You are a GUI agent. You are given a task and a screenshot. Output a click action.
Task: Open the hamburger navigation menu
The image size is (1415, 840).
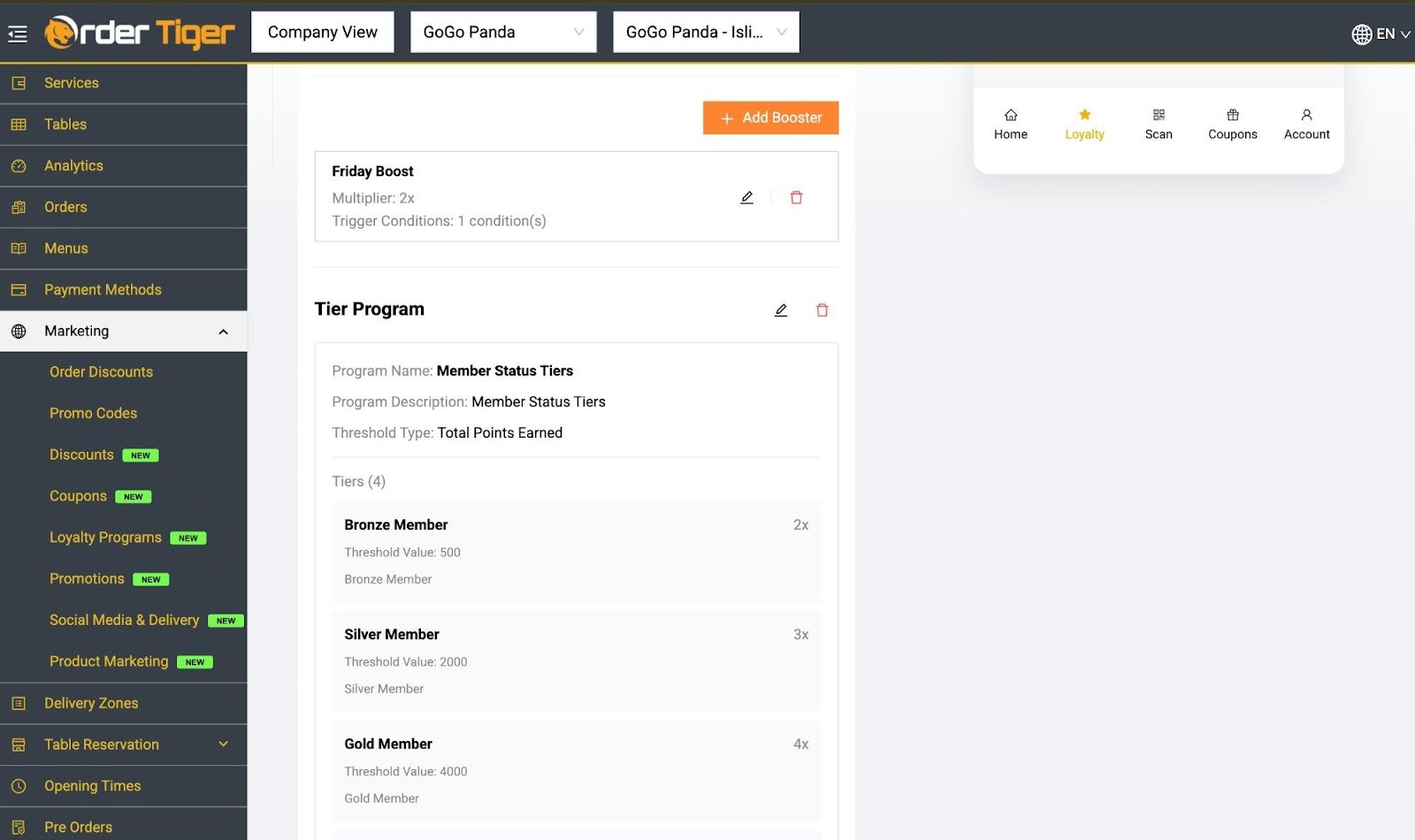click(x=16, y=32)
